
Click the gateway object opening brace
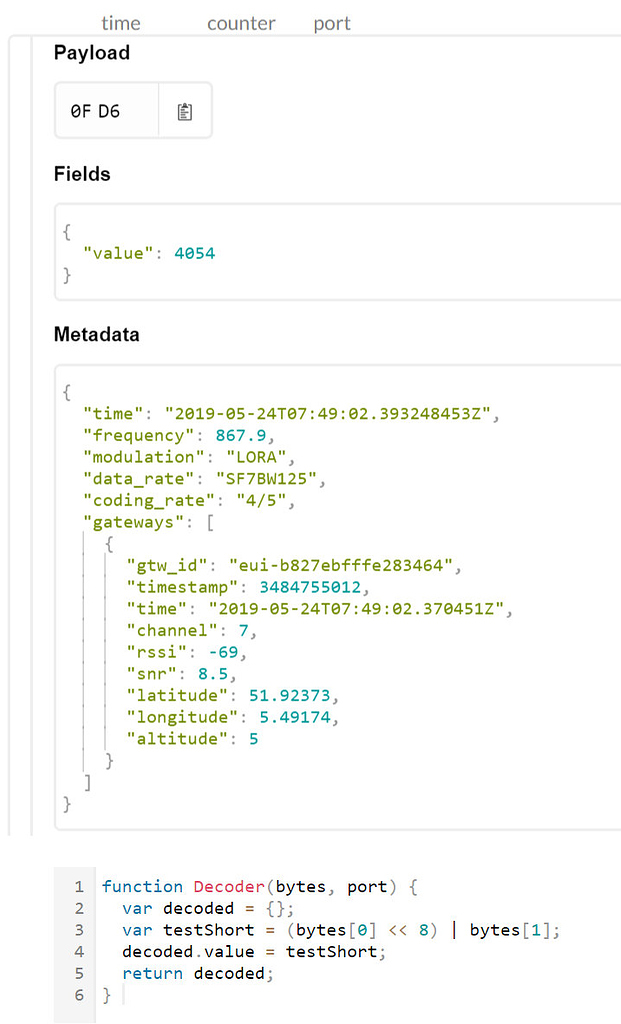[x=109, y=544]
